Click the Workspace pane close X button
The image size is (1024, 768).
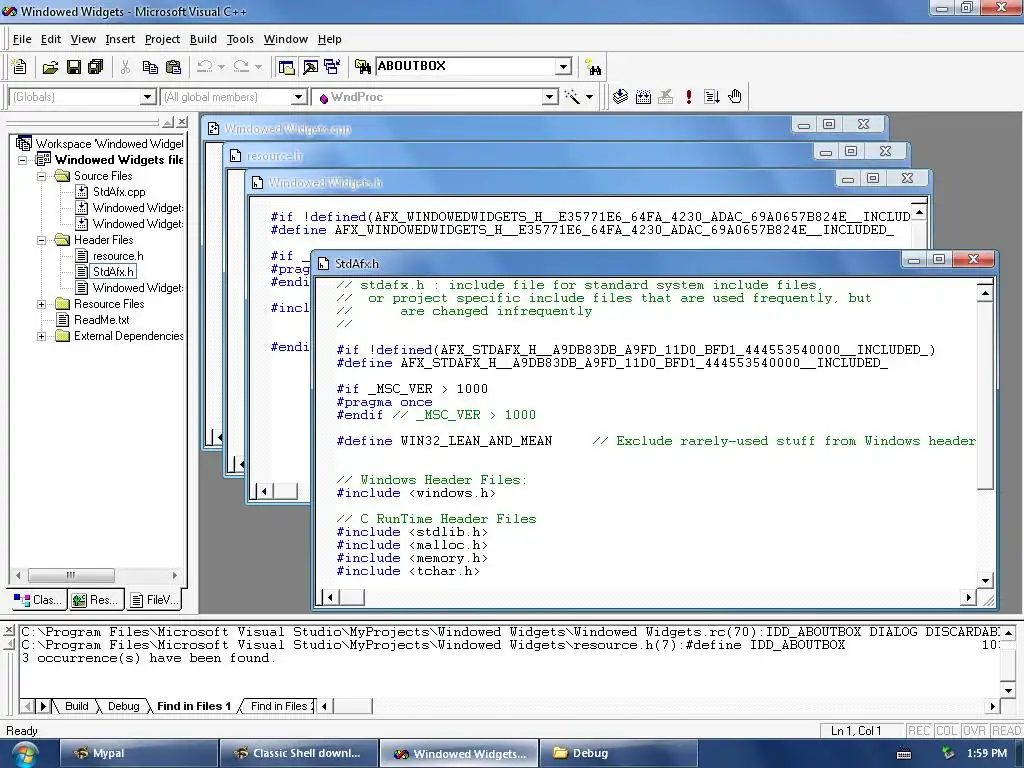pos(182,122)
